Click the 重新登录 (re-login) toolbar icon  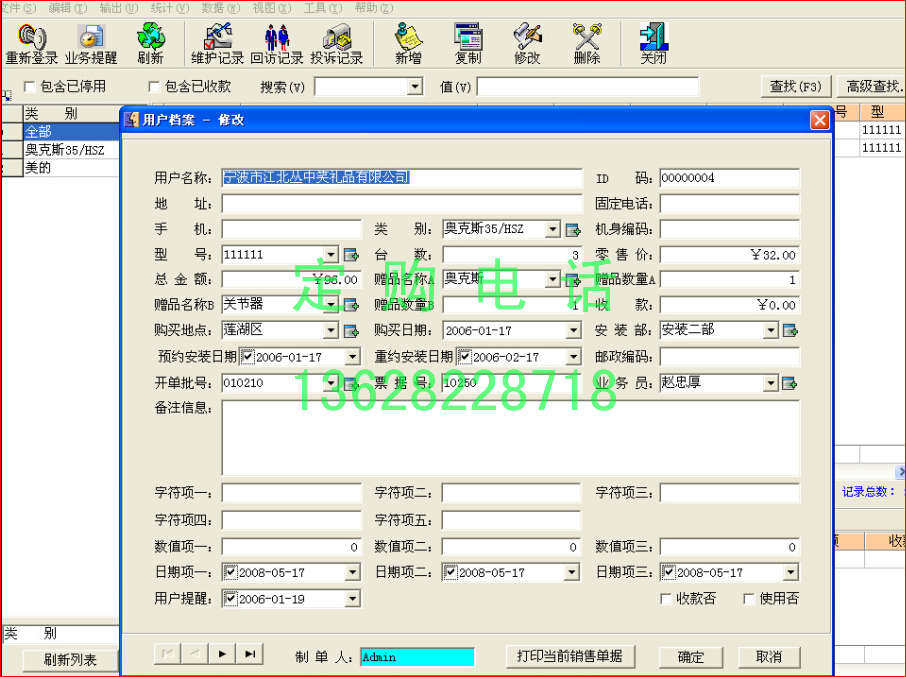[x=30, y=42]
